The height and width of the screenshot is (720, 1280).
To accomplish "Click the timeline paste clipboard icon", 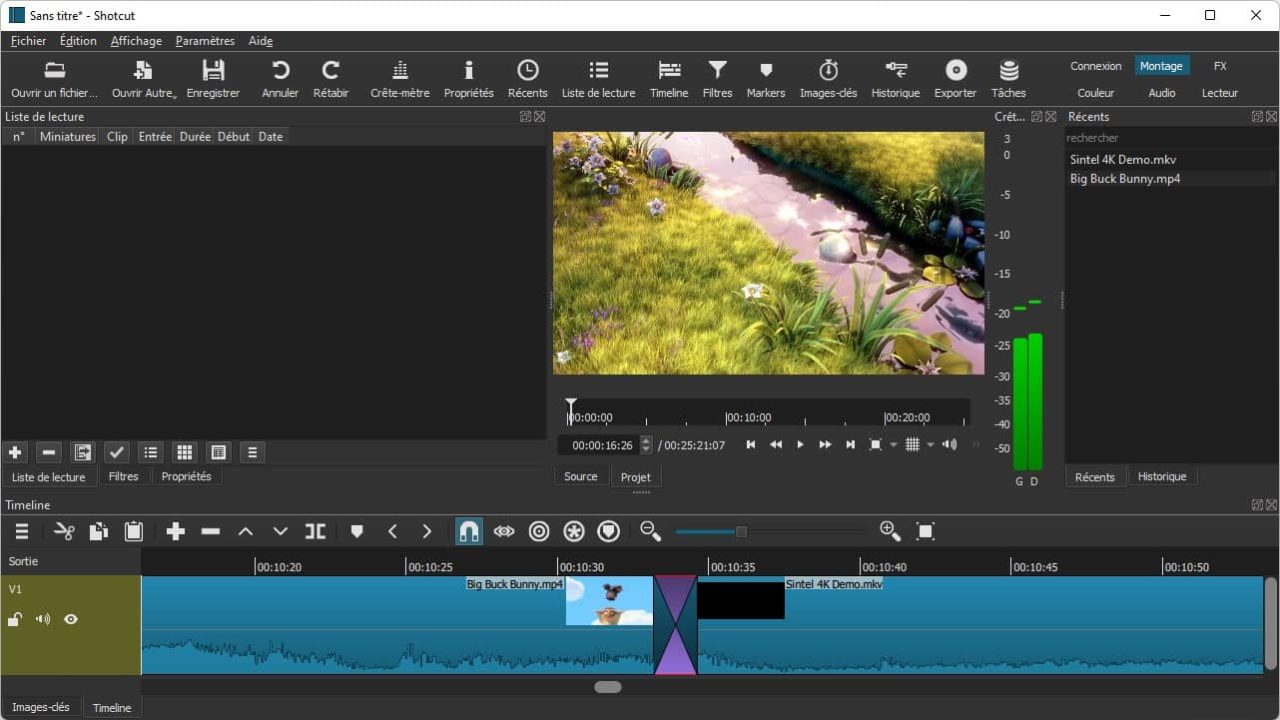I will pos(134,532).
